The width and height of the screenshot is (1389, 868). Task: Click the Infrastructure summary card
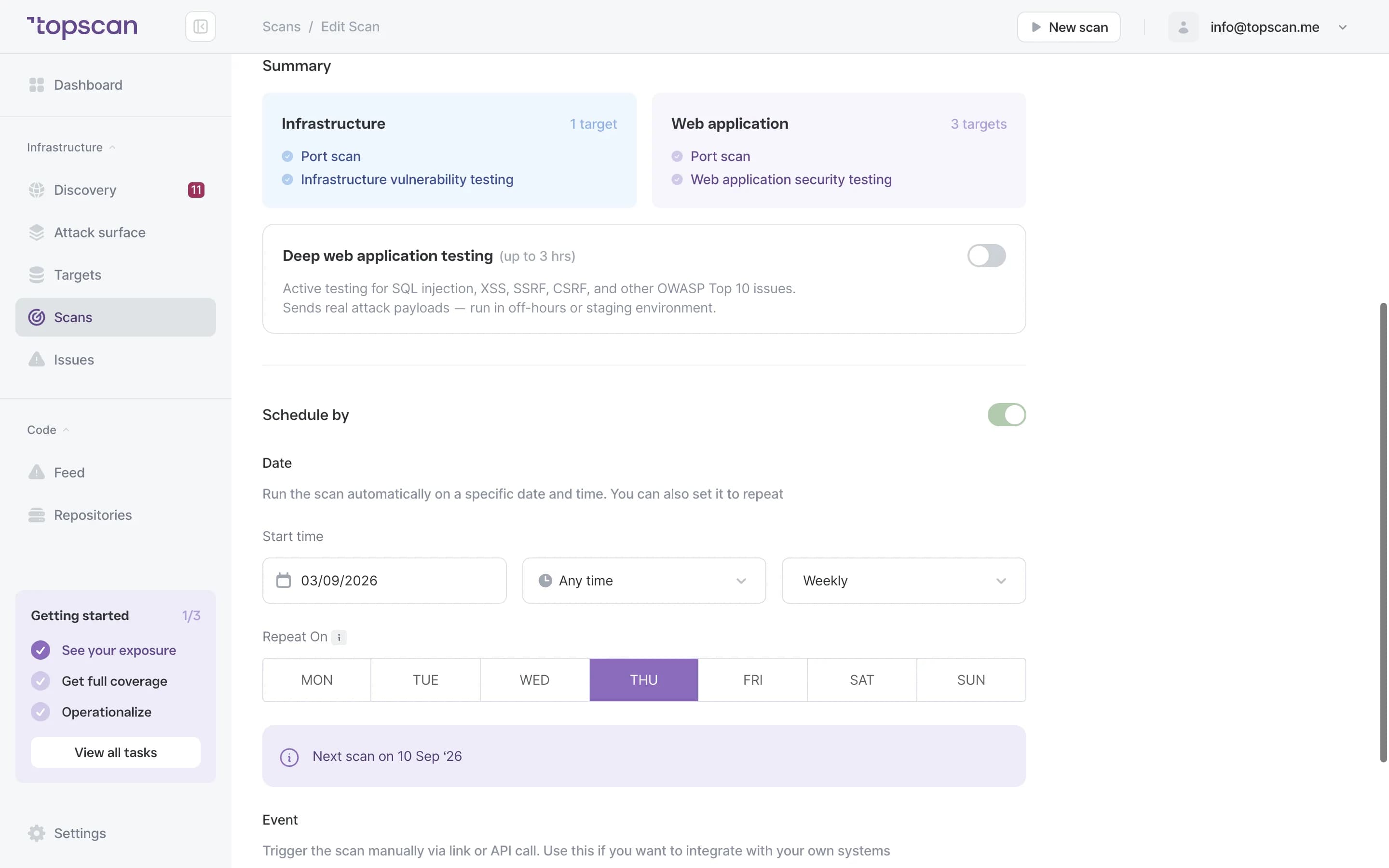point(449,150)
